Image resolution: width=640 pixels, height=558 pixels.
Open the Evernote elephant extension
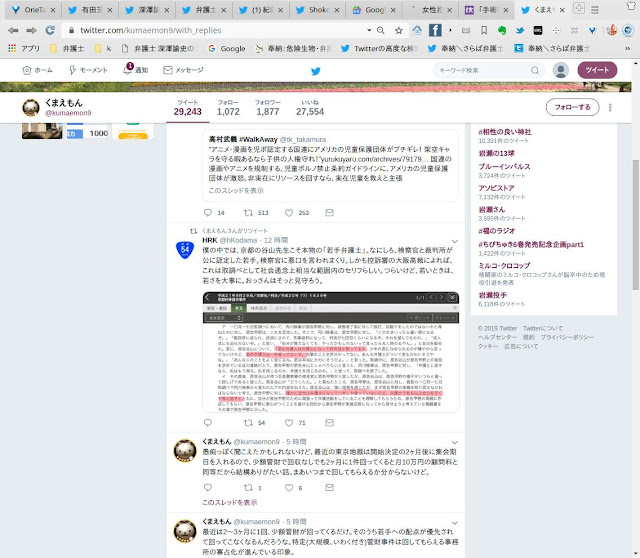point(502,30)
